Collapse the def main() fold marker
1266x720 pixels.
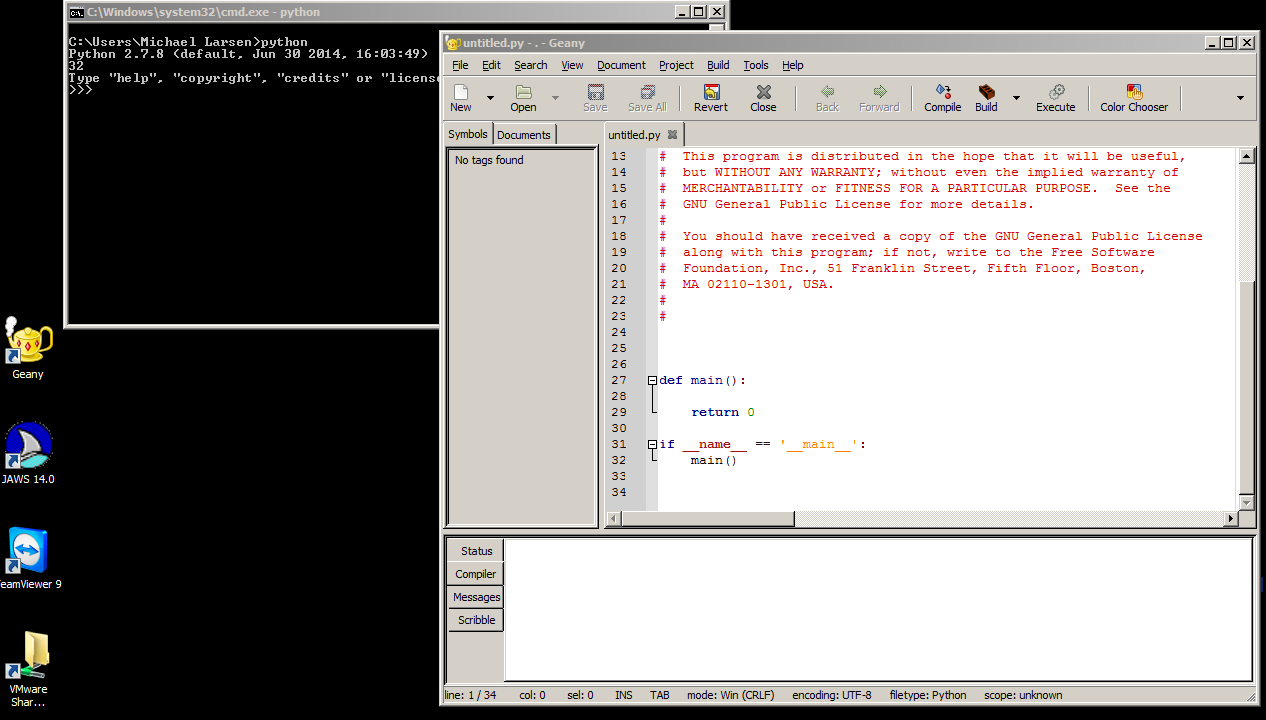click(x=652, y=380)
